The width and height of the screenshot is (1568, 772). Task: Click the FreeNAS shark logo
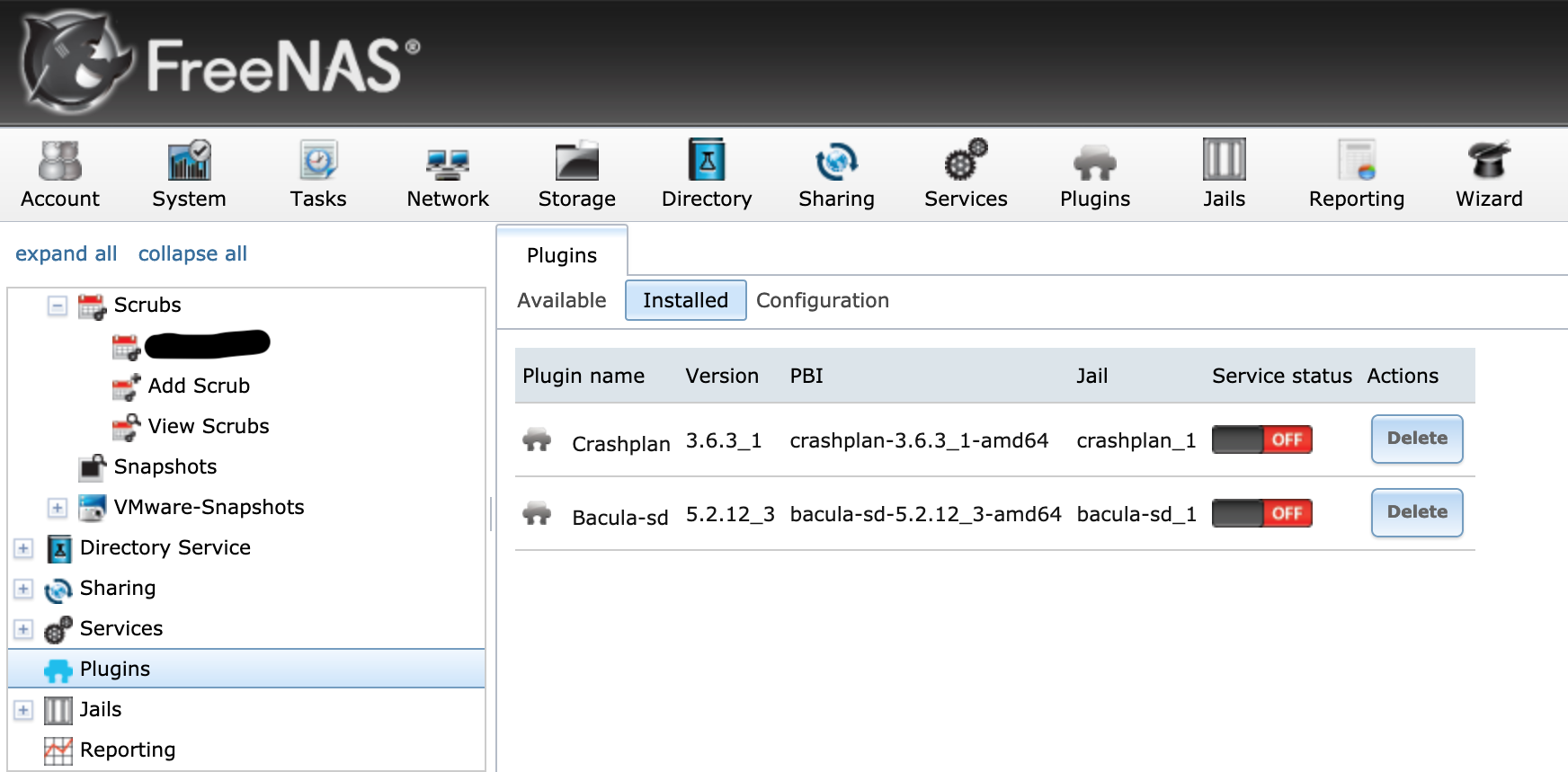point(76,61)
